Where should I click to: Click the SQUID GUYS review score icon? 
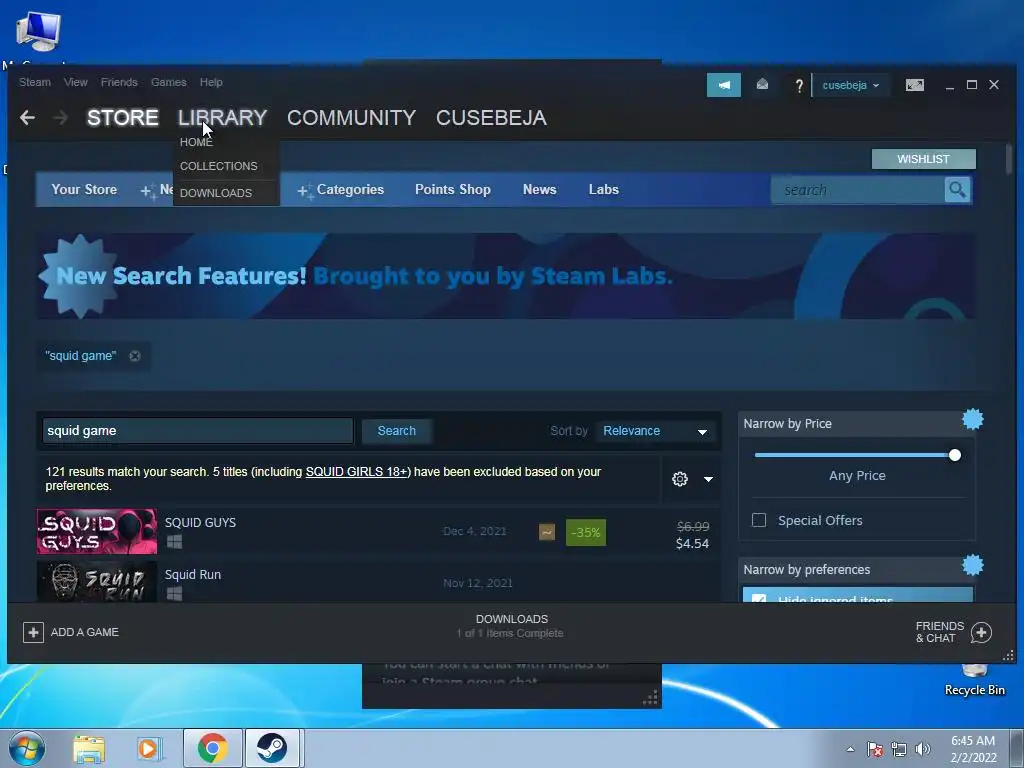(547, 532)
